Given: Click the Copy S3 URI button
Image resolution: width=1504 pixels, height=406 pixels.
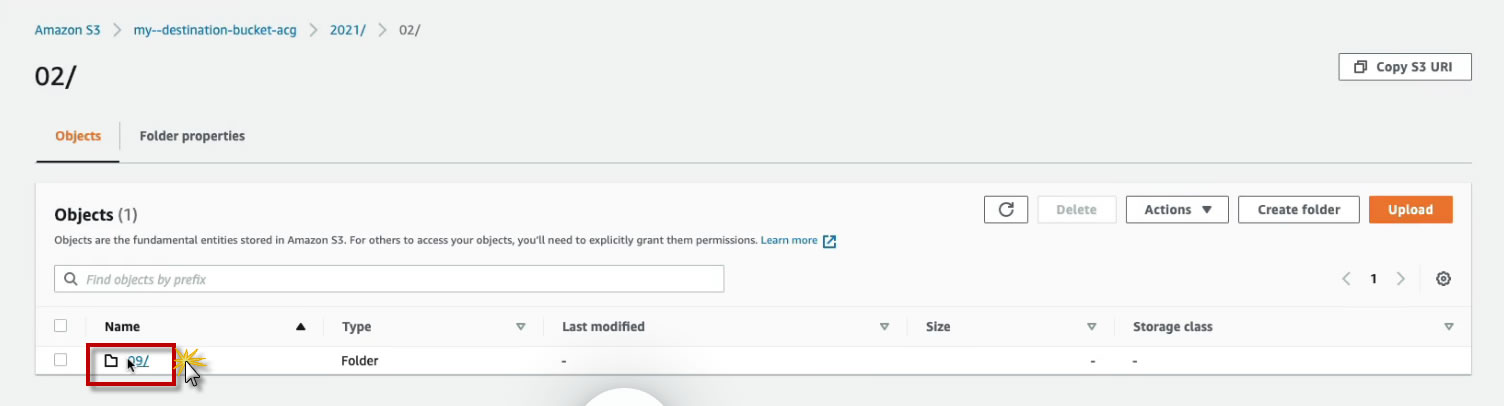Looking at the screenshot, I should pyautogui.click(x=1404, y=67).
